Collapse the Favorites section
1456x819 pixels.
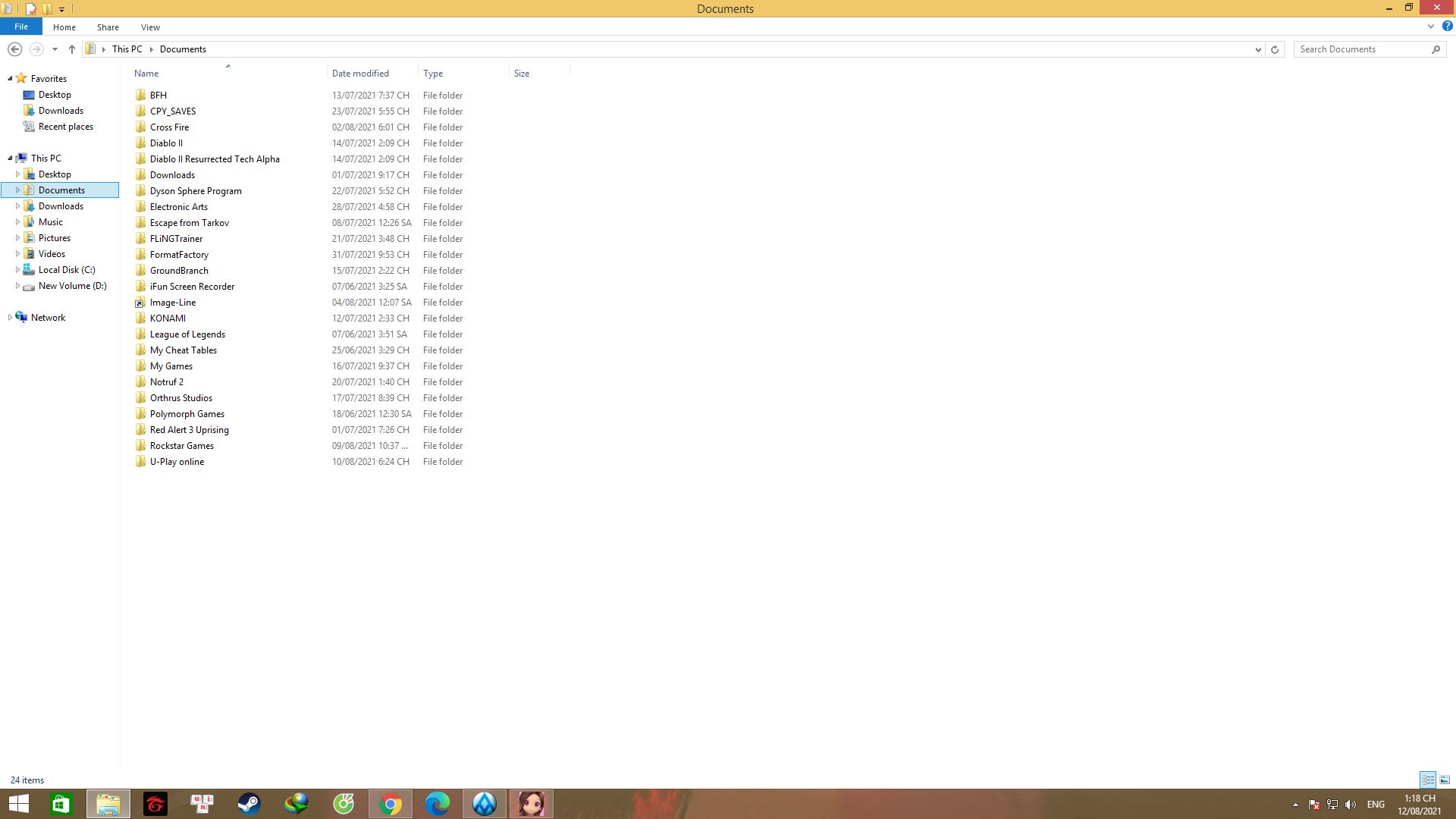pyautogui.click(x=10, y=79)
